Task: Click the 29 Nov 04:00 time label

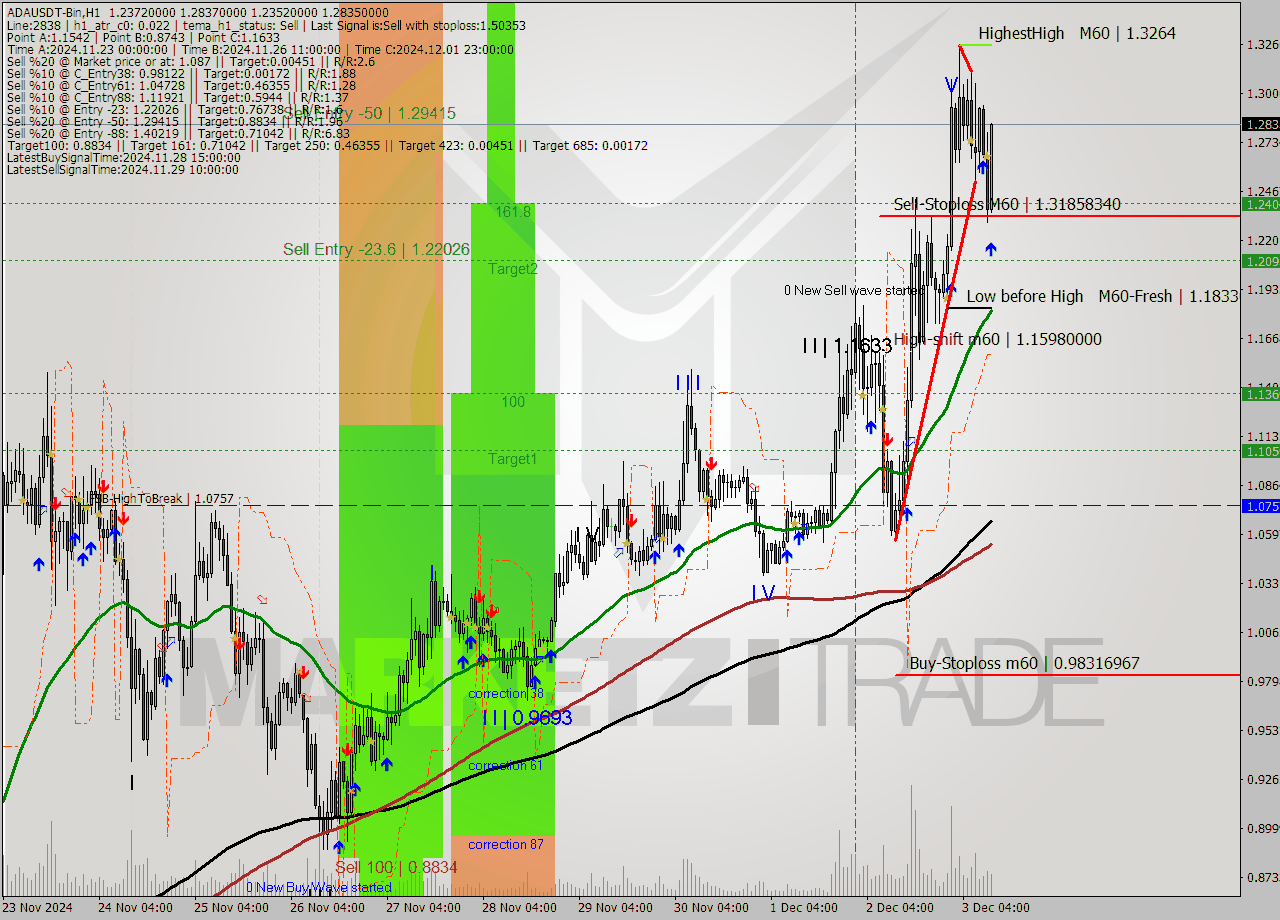Action: 615,908
